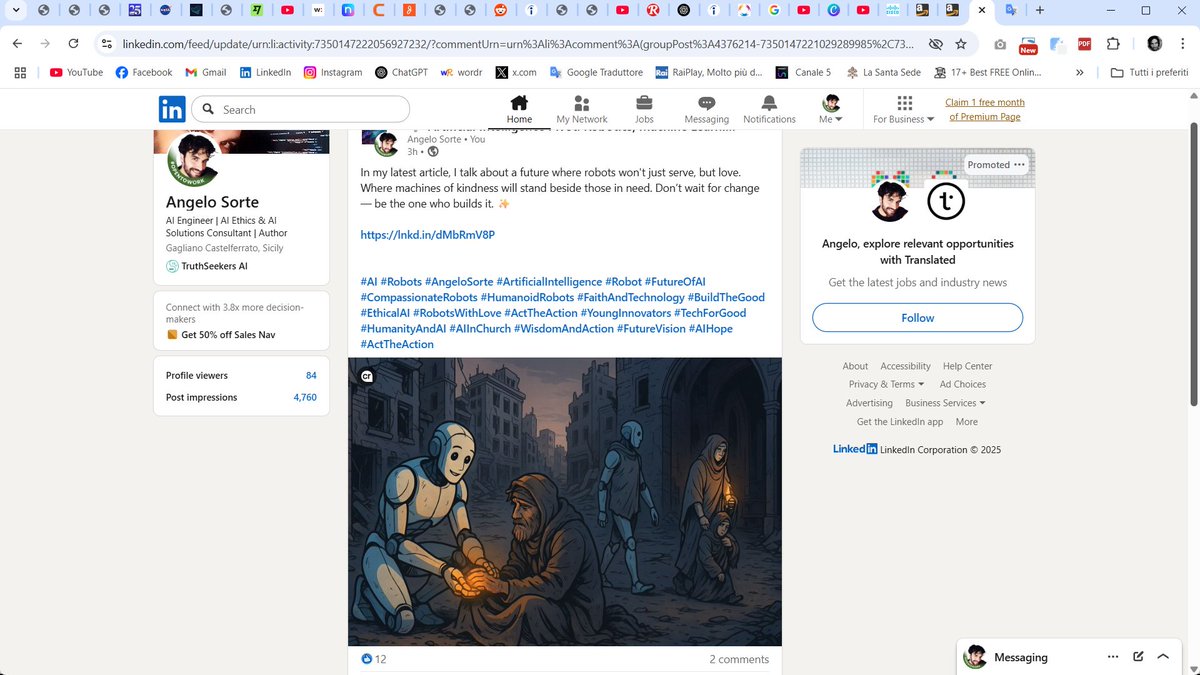
Task: Open the Gmail bookmark
Action: point(206,72)
